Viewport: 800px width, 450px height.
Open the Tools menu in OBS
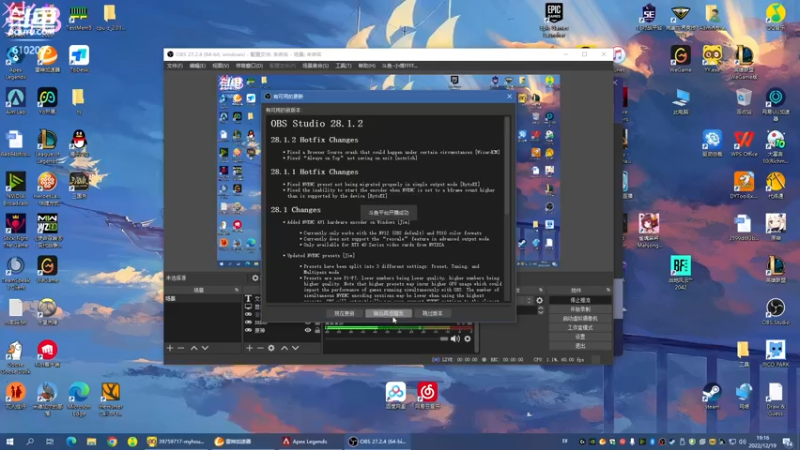343,66
